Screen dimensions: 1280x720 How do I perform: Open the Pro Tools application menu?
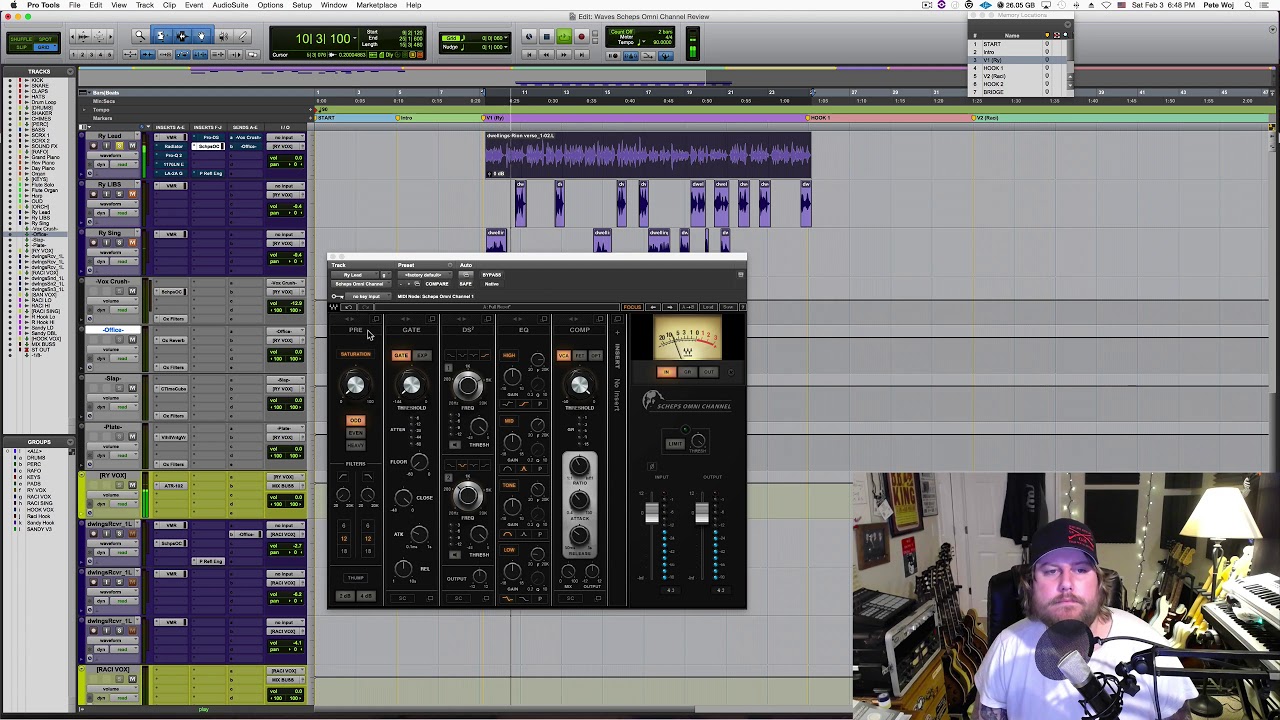(x=43, y=5)
